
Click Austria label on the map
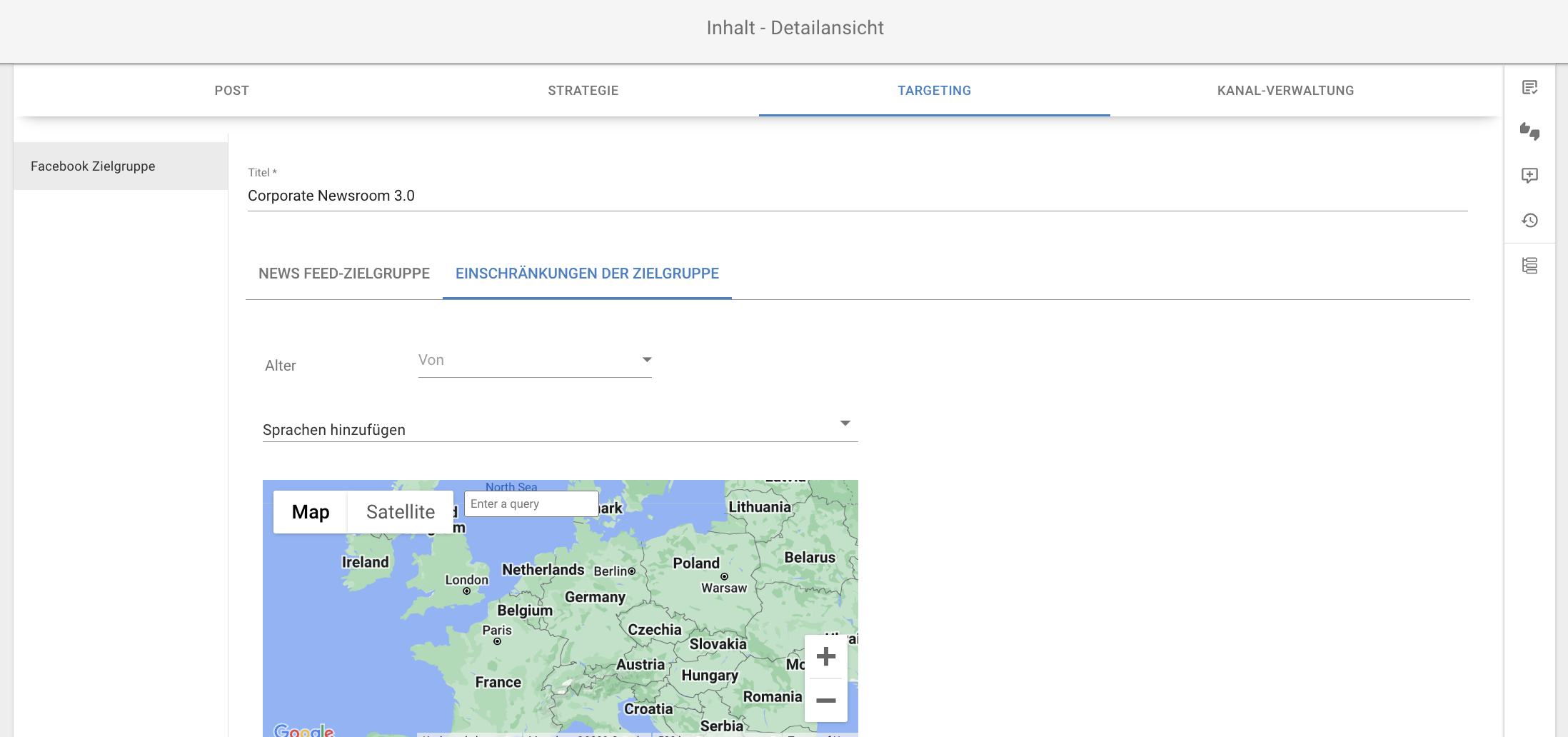(640, 665)
